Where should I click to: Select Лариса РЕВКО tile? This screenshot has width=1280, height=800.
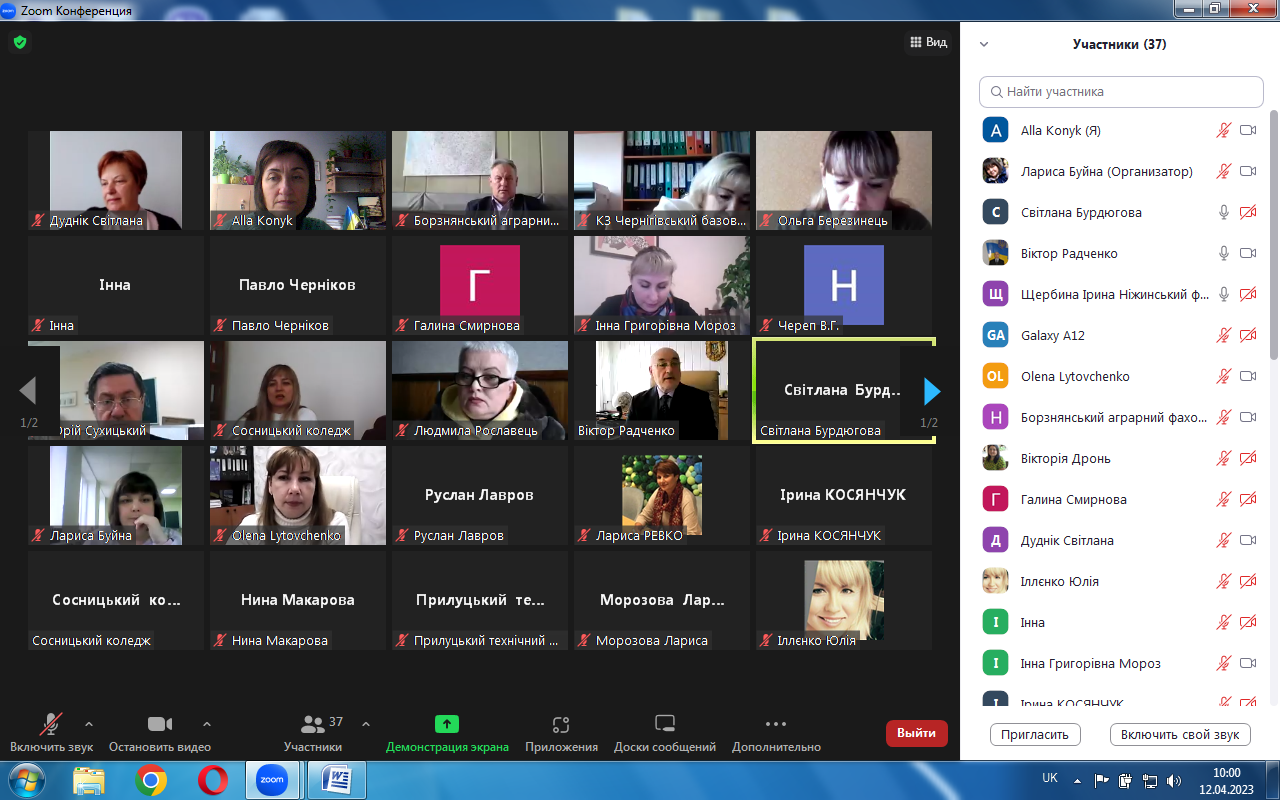click(x=662, y=495)
